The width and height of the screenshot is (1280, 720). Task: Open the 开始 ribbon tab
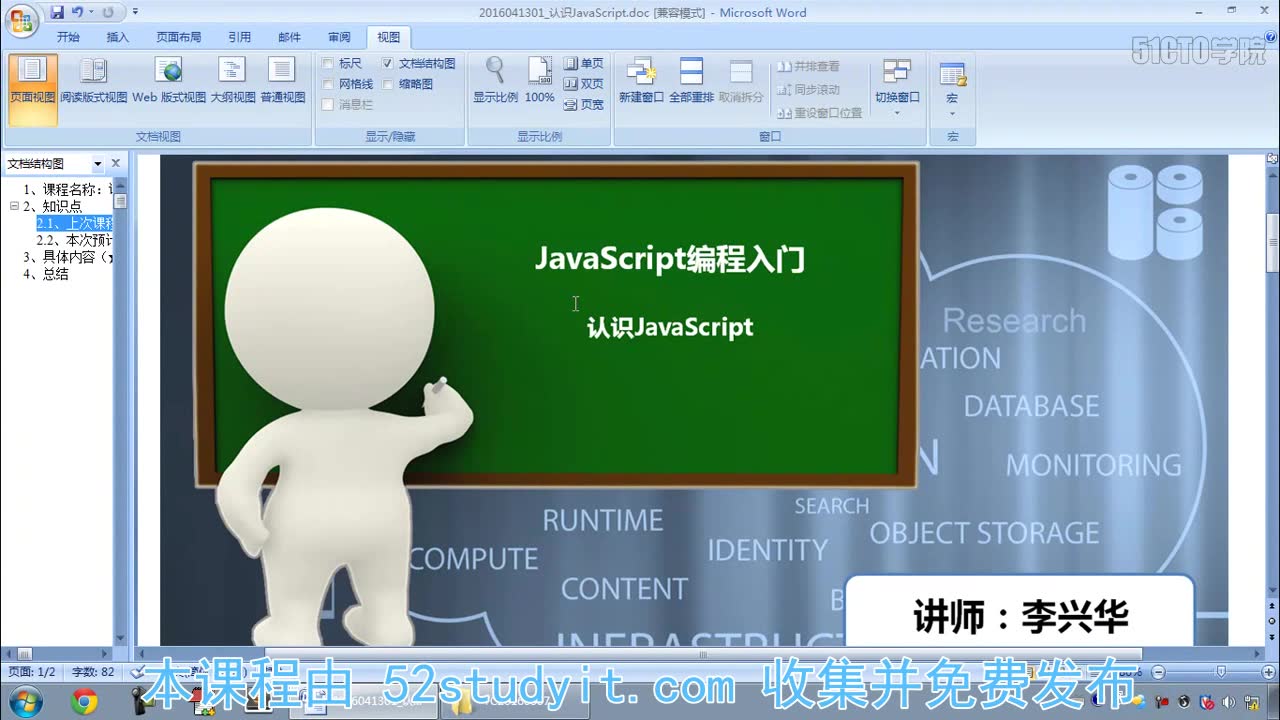68,37
